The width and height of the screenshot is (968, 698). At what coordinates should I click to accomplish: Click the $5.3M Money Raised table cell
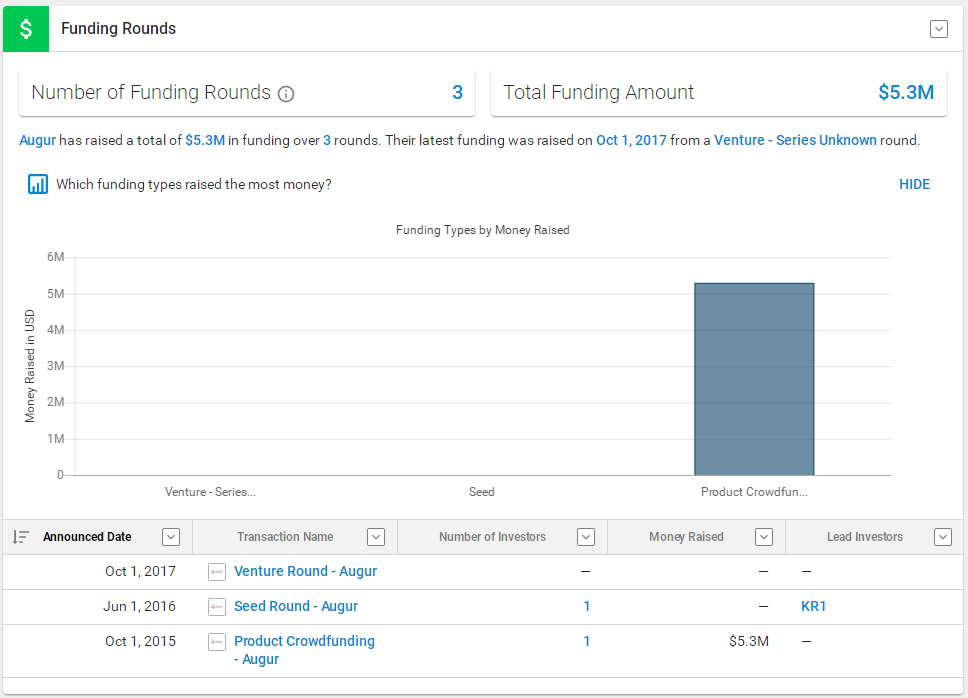click(x=749, y=642)
